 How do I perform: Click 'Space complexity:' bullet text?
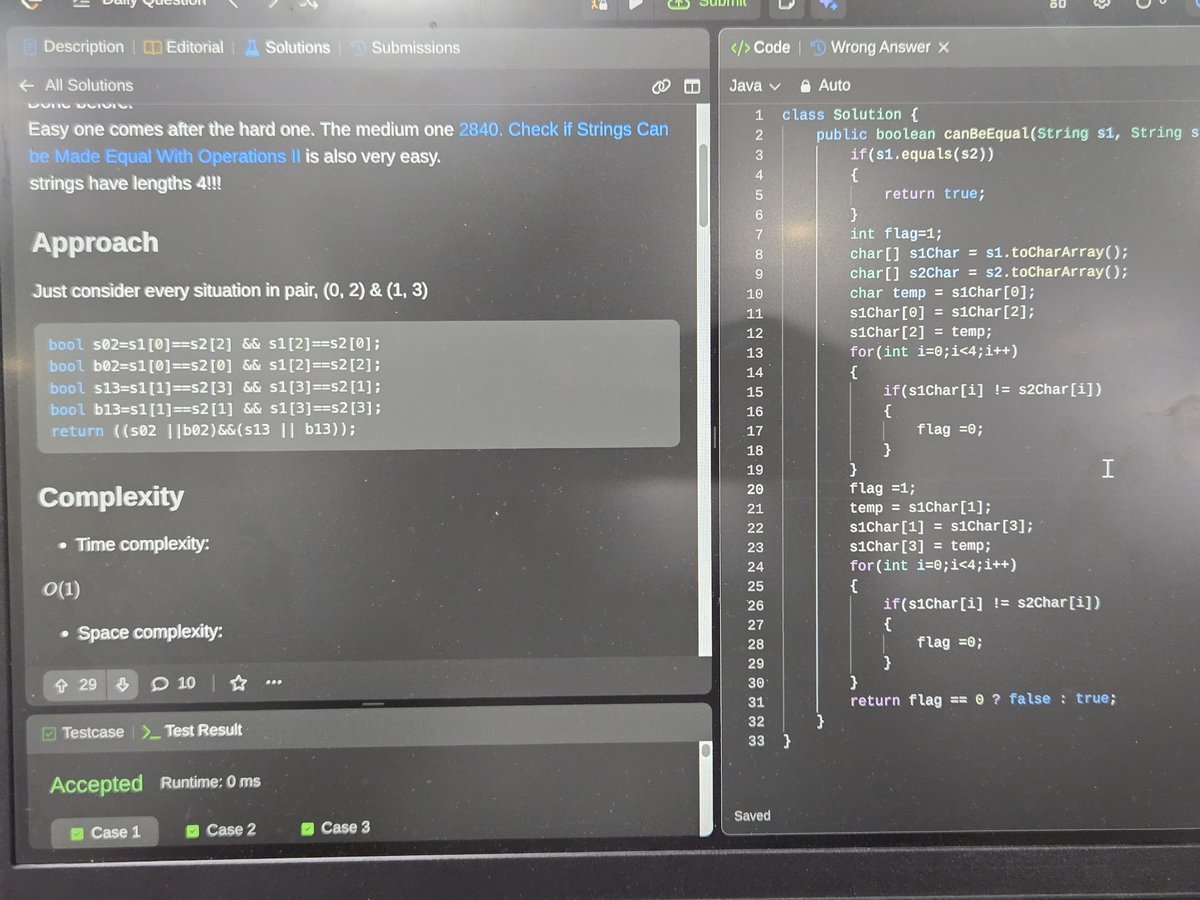coord(150,632)
